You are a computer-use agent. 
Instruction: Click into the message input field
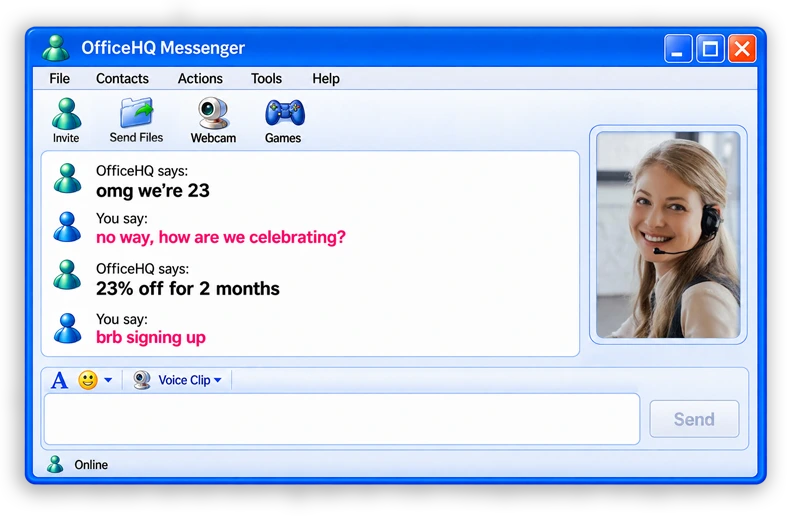(342, 419)
